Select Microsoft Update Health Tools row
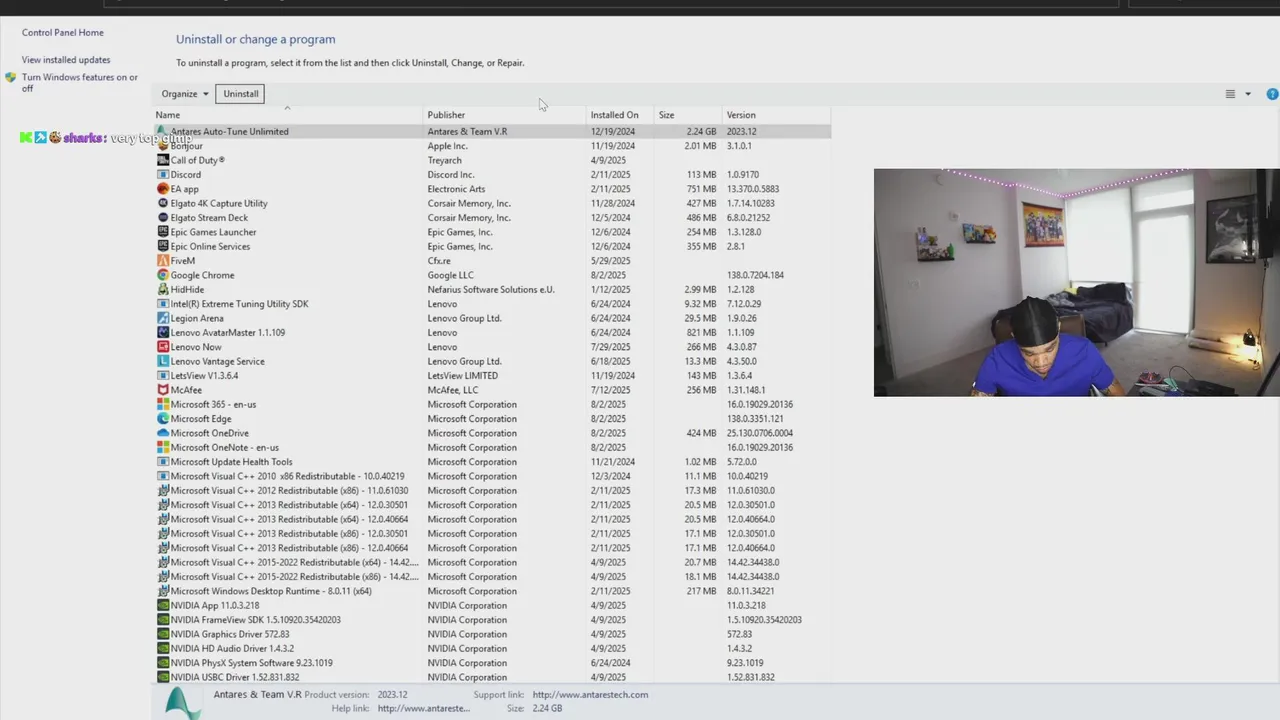 pyautogui.click(x=492, y=462)
